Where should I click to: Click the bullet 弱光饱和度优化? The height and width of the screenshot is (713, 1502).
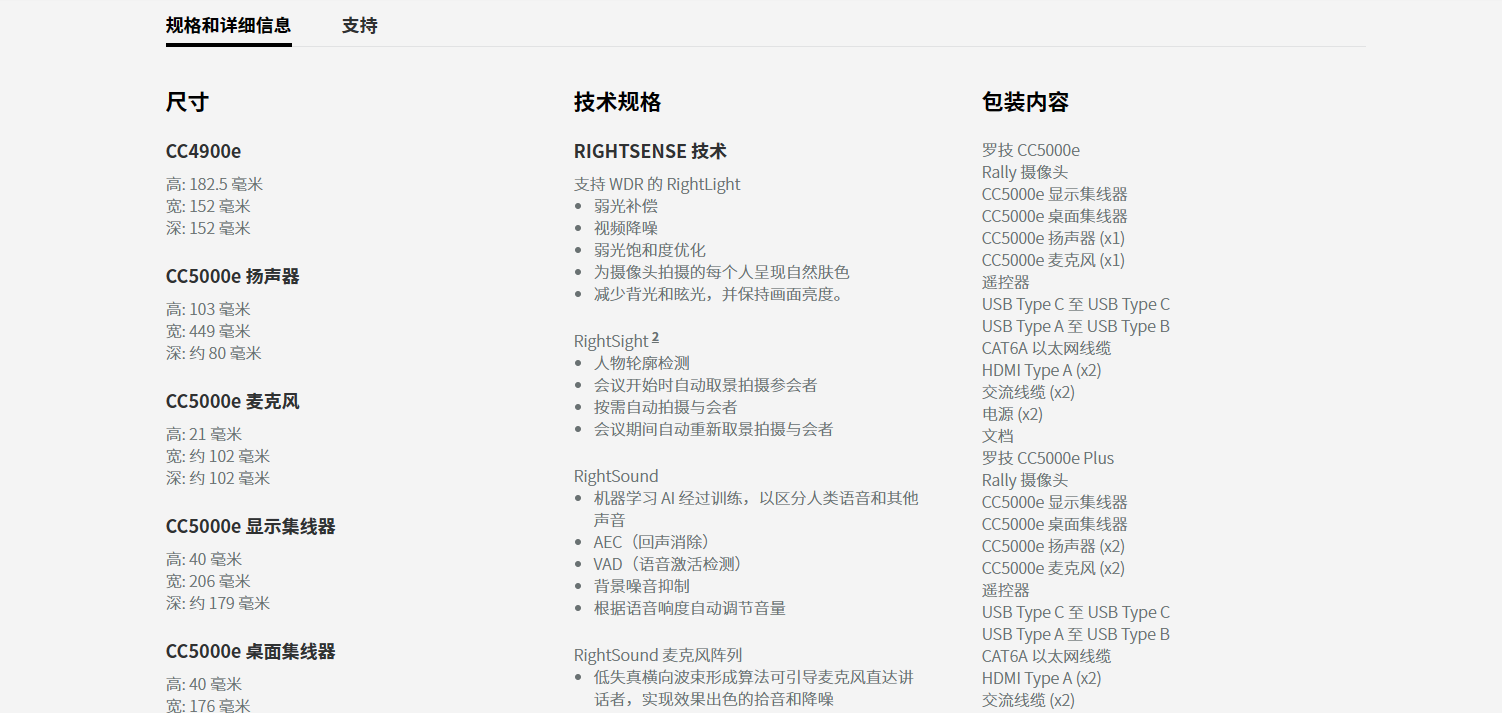(650, 250)
